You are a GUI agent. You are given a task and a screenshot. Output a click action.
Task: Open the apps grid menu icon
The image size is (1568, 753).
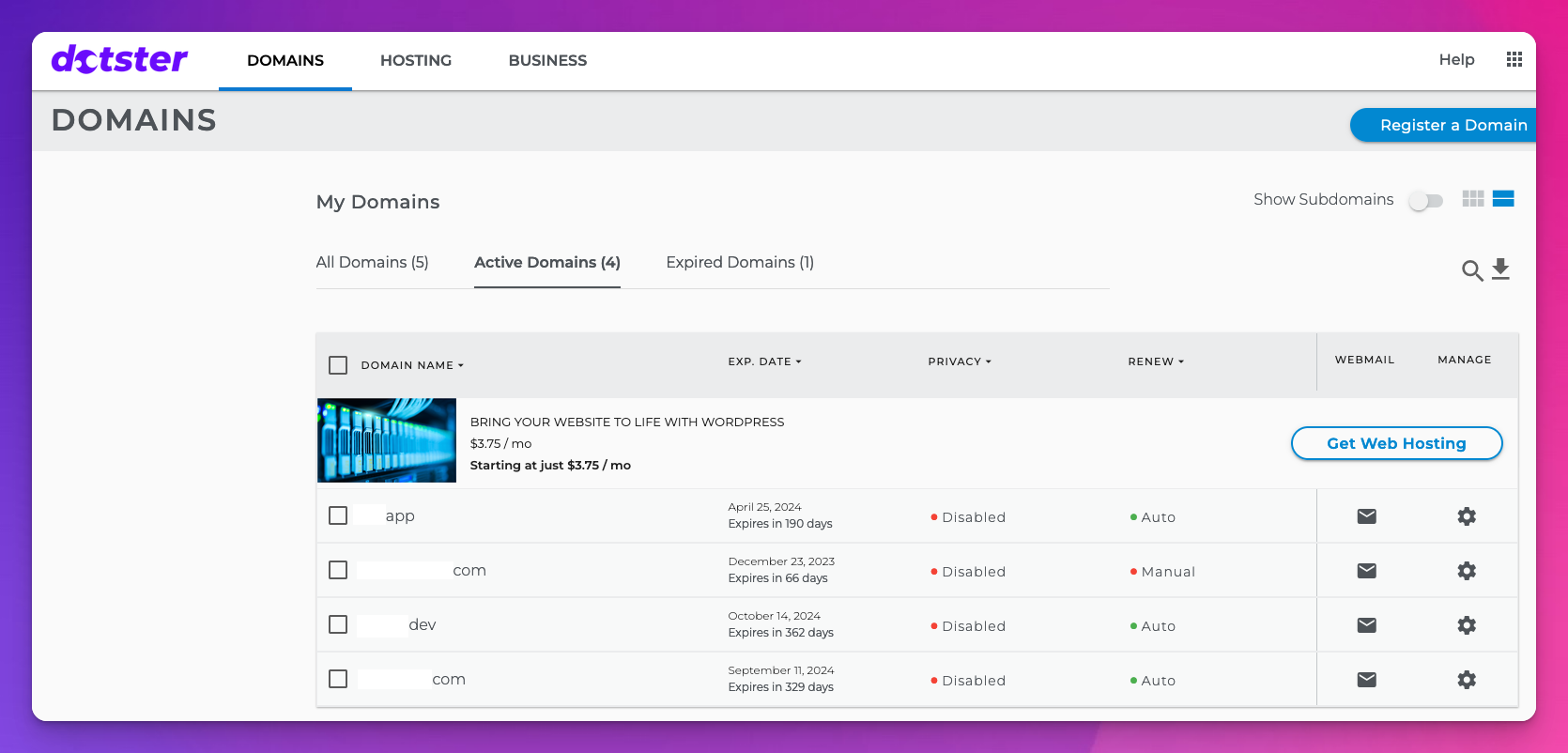pyautogui.click(x=1514, y=59)
